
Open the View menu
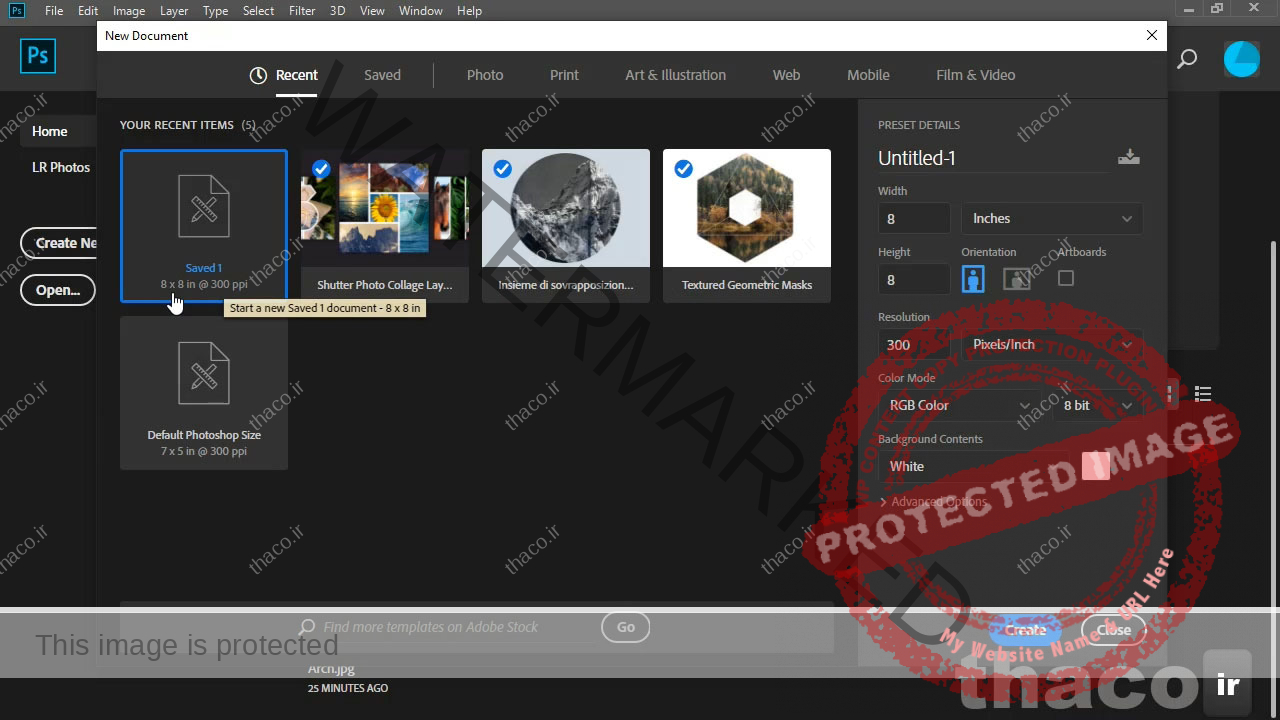(x=372, y=10)
